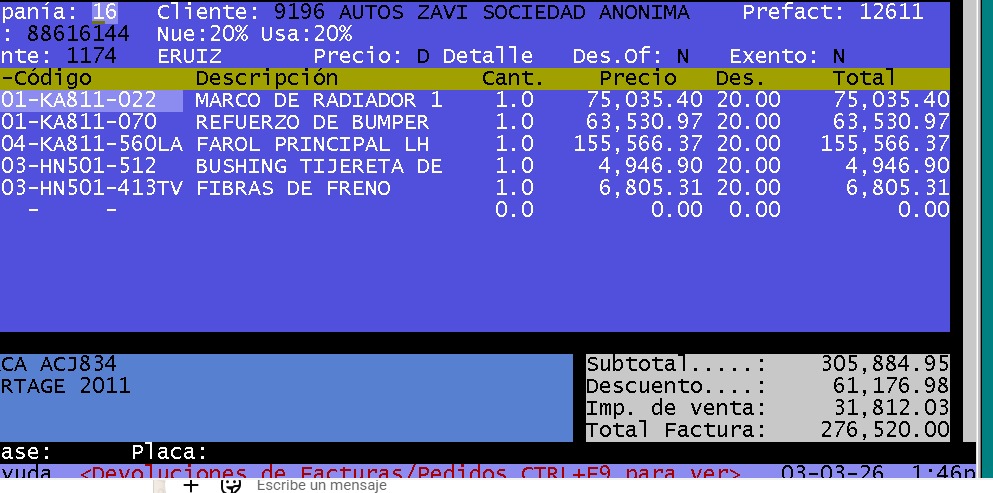Select code 04-KA811-560LA
The height and width of the screenshot is (493, 993).
pos(92,144)
